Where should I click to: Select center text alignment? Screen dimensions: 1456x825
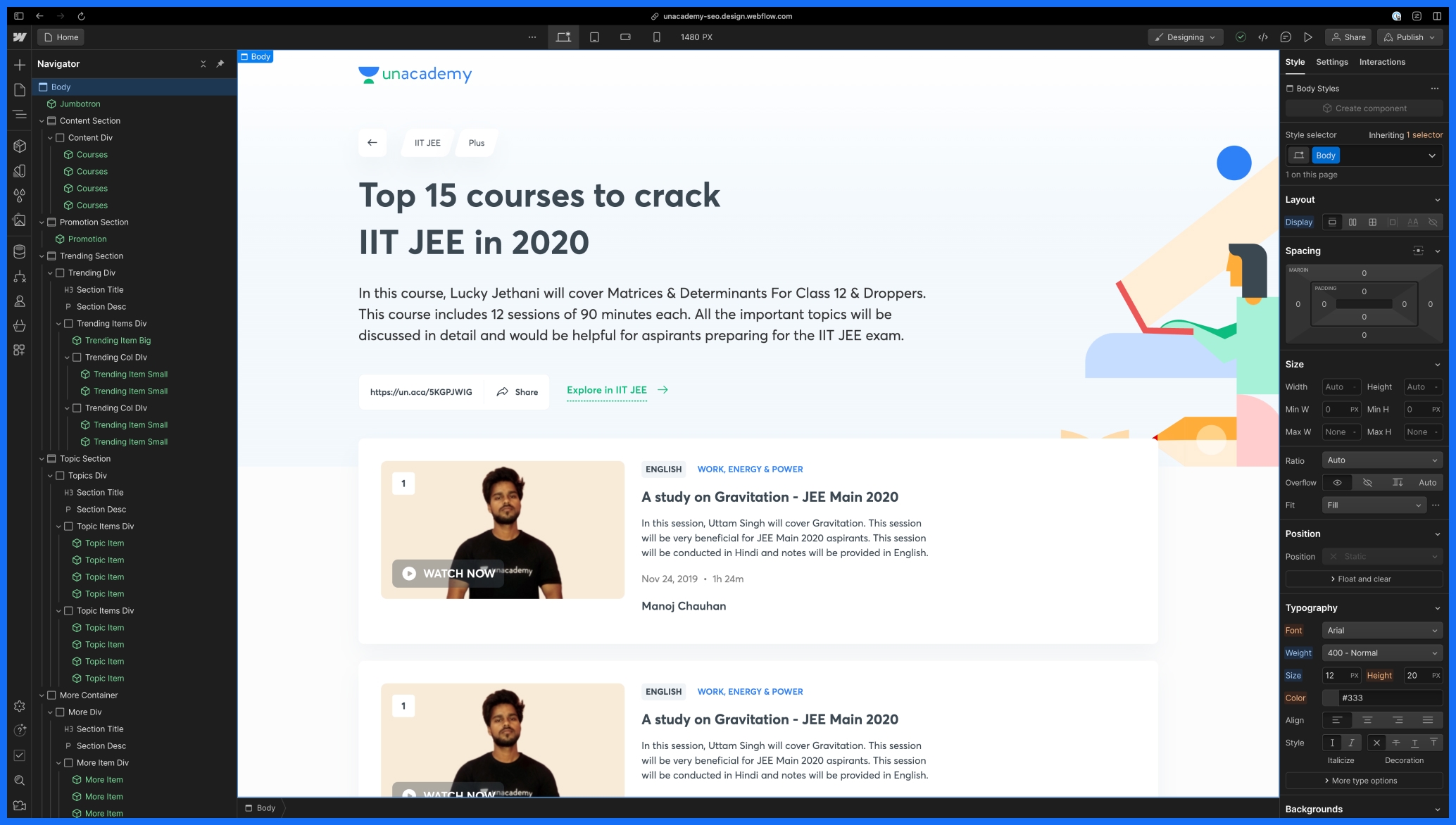click(1367, 720)
